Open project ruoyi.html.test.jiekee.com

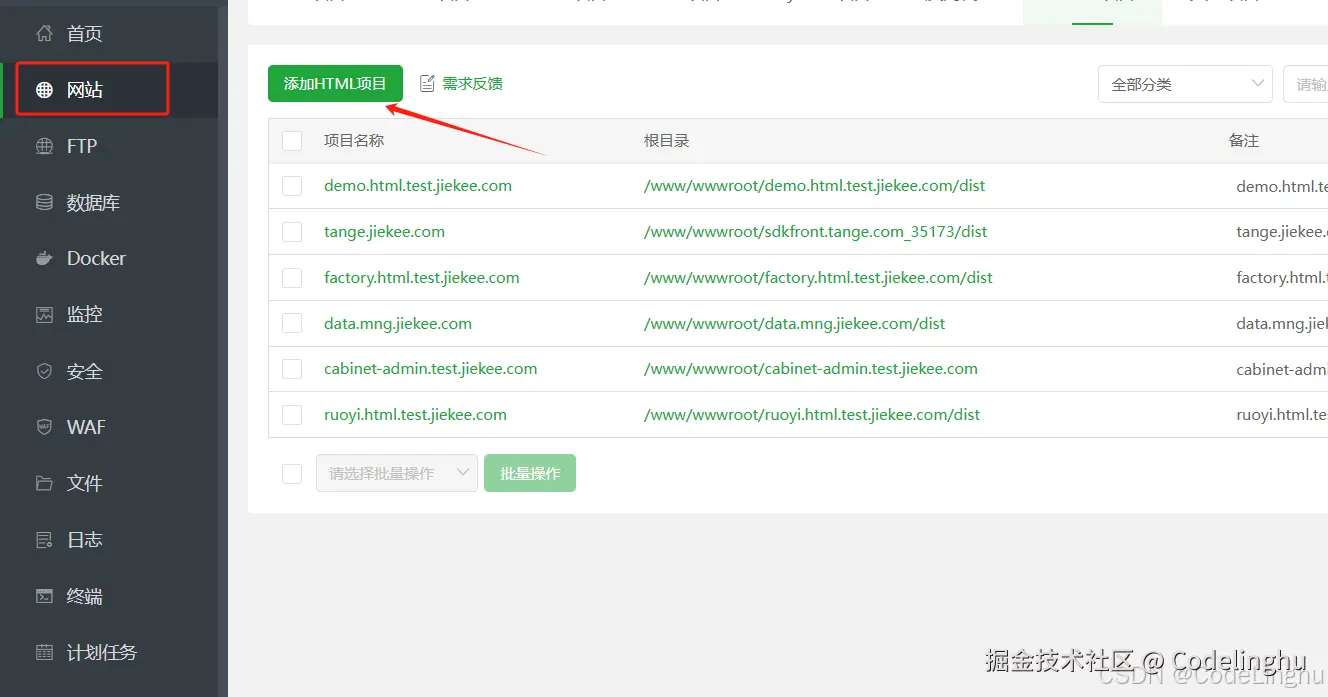415,415
